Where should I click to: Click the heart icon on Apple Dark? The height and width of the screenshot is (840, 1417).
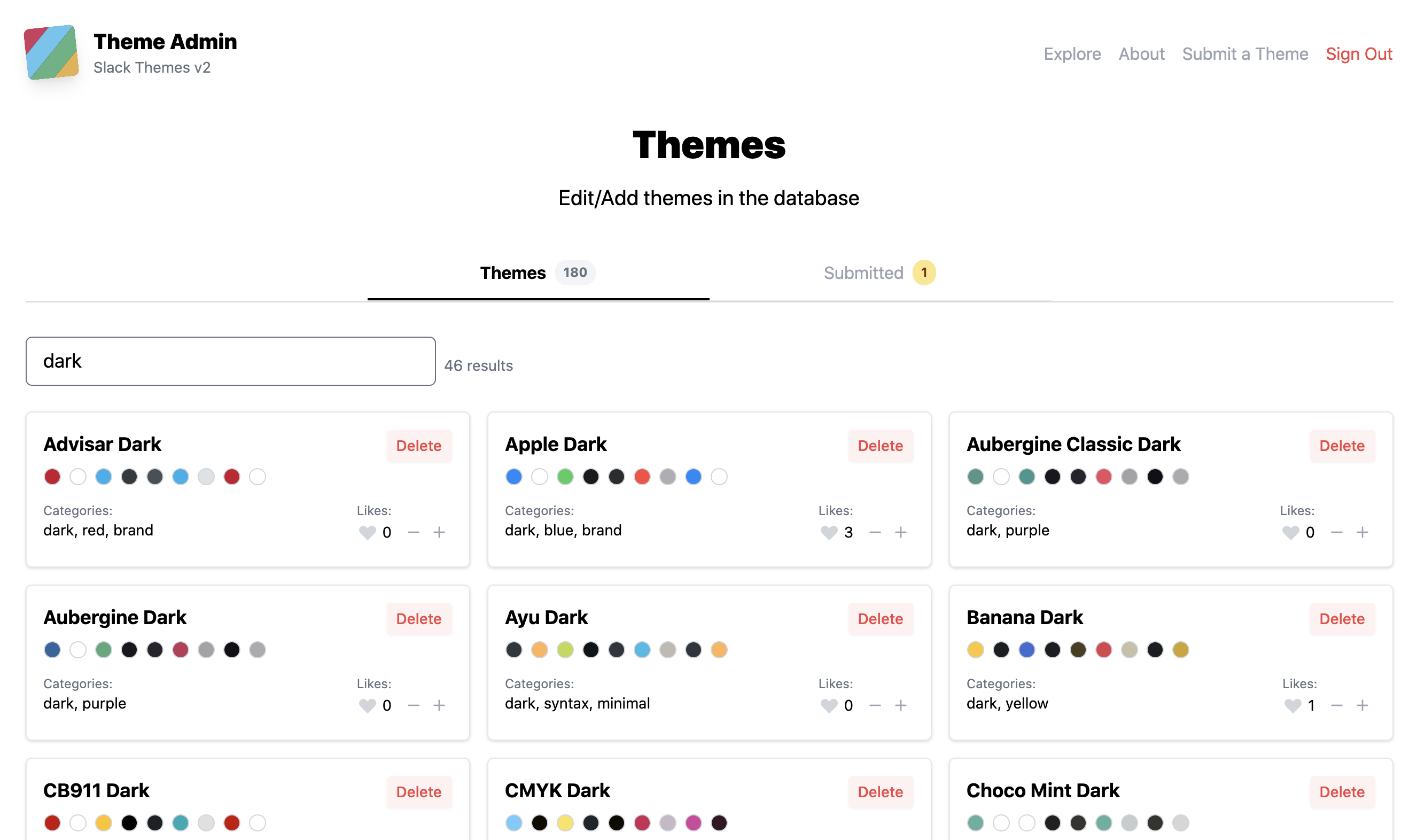829,533
